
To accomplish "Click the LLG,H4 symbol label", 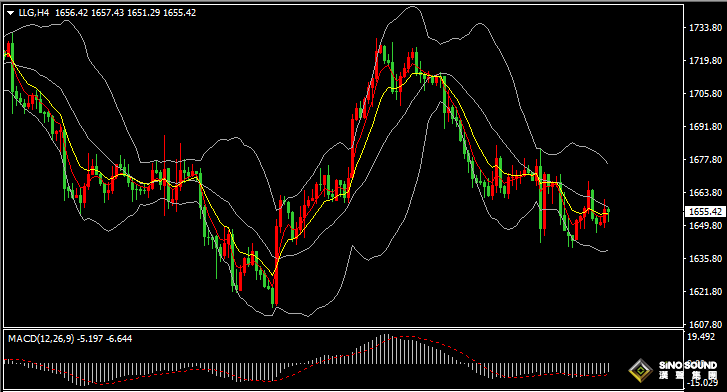I will (x=33, y=13).
